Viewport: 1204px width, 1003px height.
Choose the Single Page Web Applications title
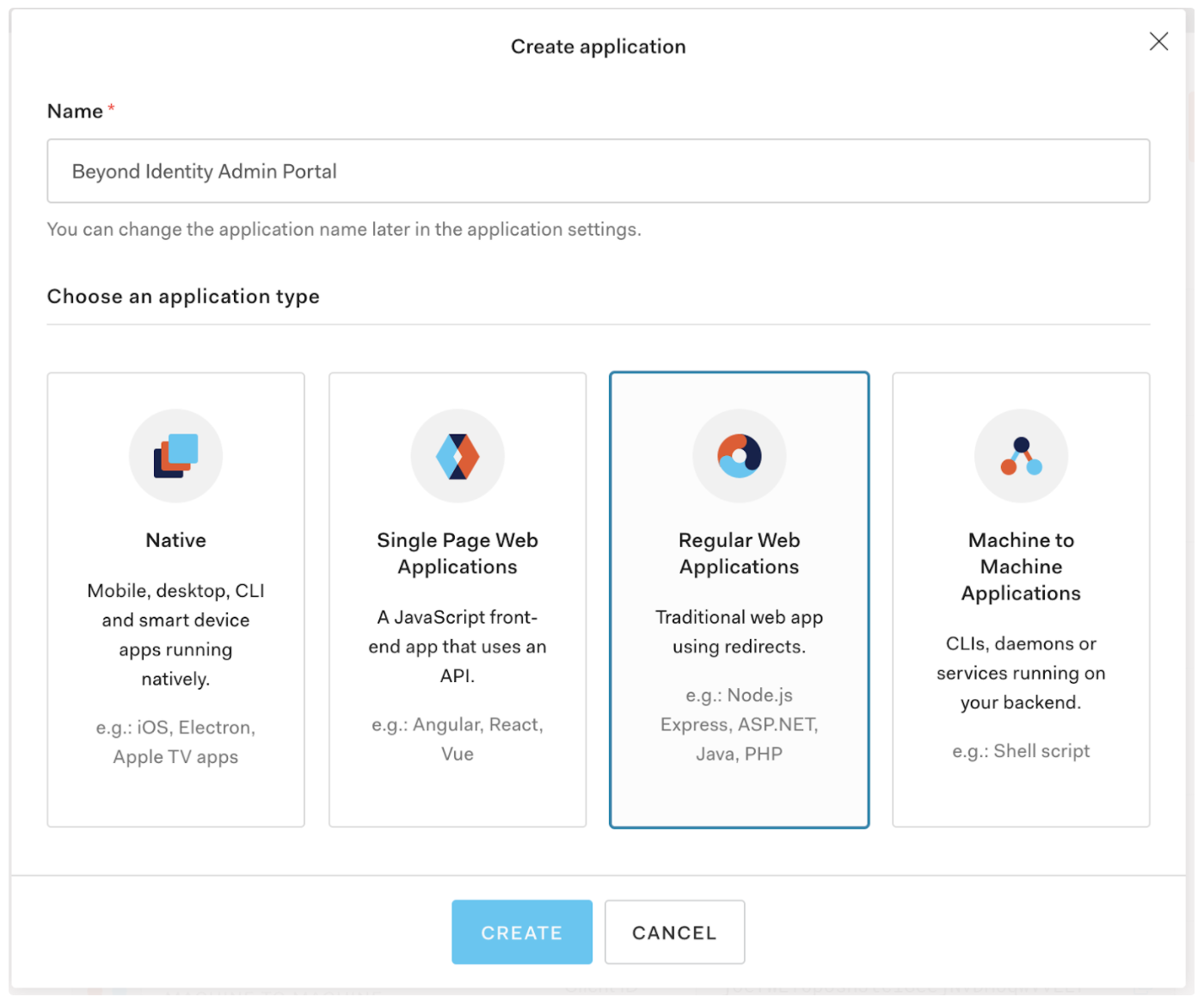[x=458, y=553]
